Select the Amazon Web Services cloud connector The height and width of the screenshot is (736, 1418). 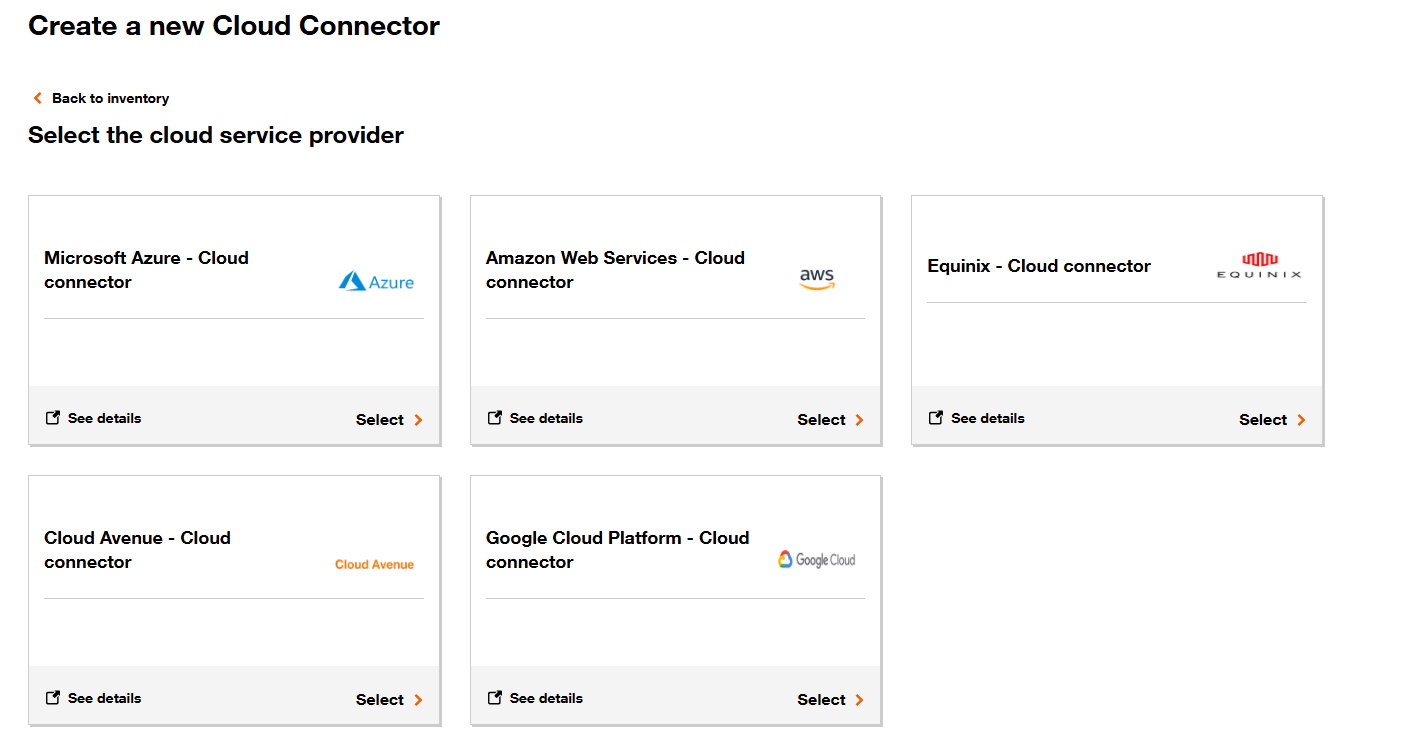[x=830, y=420]
